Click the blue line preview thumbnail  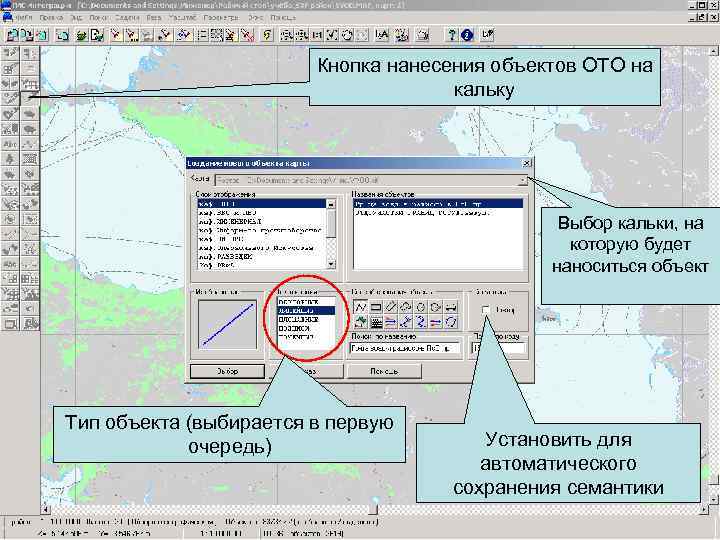point(227,325)
